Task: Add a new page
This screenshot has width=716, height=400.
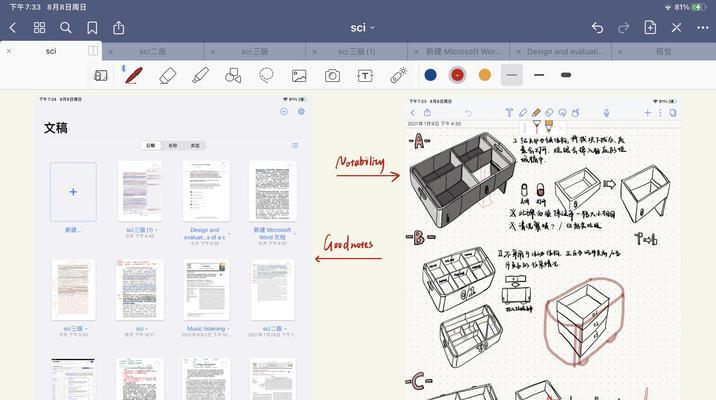Action: (650, 27)
